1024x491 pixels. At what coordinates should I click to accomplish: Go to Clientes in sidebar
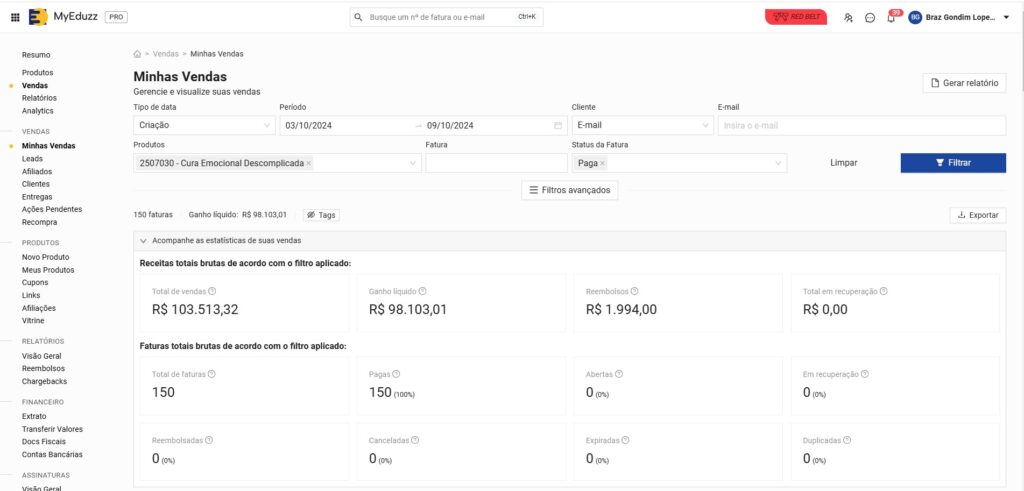tap(36, 184)
